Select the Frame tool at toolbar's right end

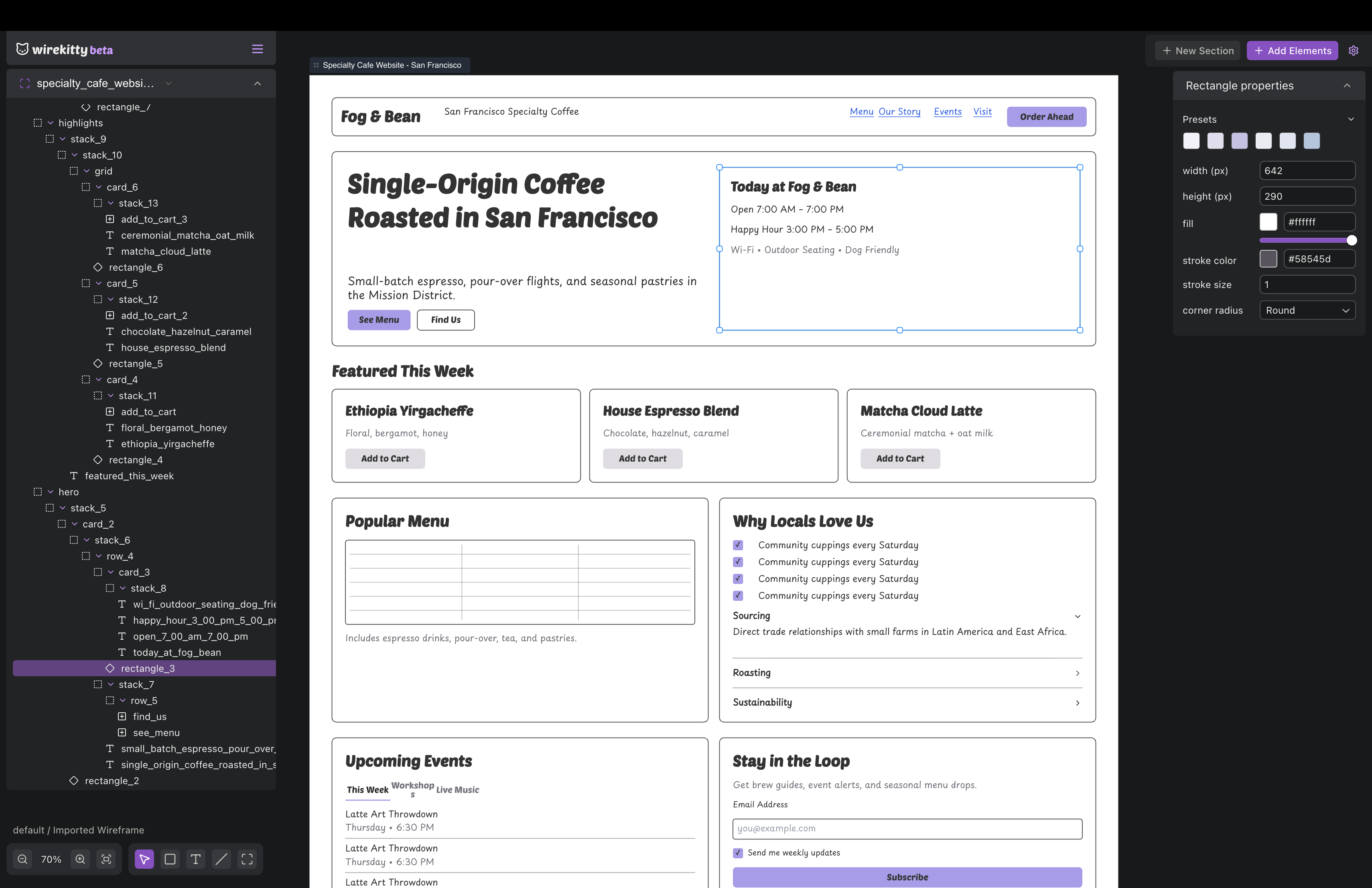click(x=247, y=859)
